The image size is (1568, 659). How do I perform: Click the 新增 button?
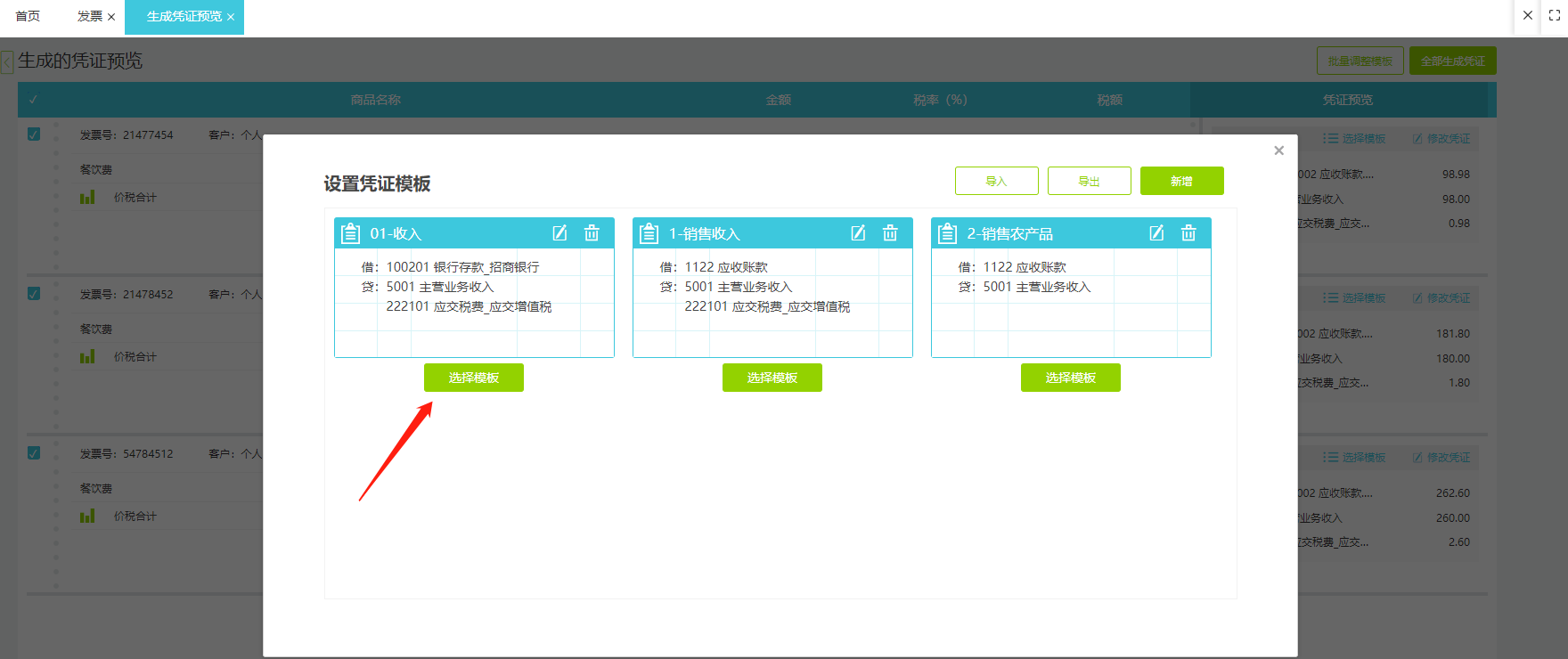tap(1181, 181)
